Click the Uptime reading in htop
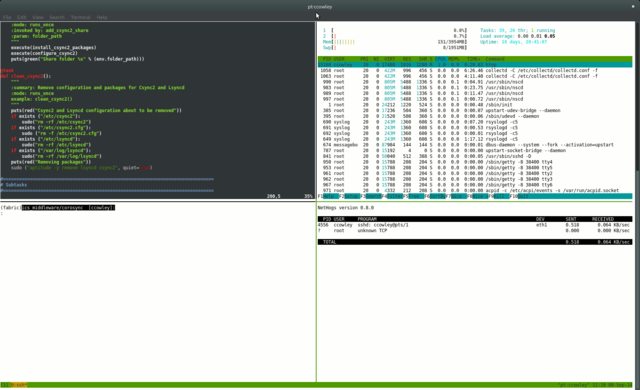This screenshot has height=390, width=640. tap(513, 42)
